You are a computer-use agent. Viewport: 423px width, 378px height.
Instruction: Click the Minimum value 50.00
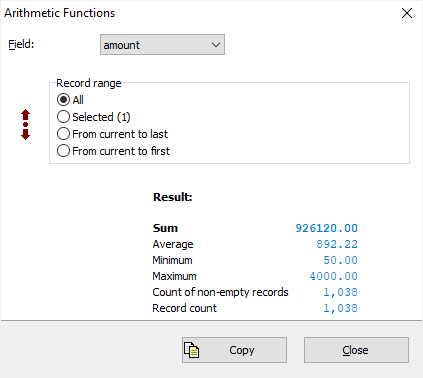click(341, 260)
